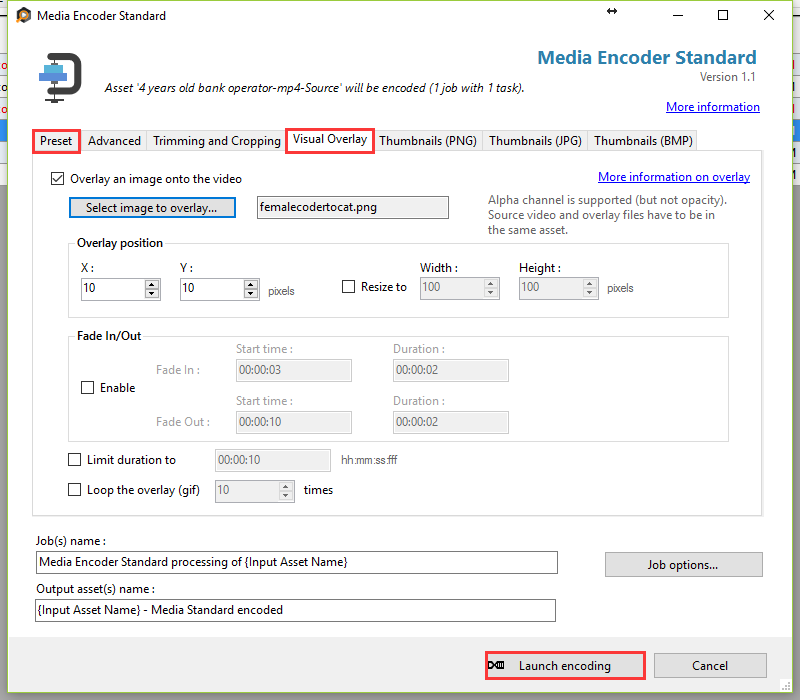
Task: Click the Job(s) name text field
Action: coord(296,562)
